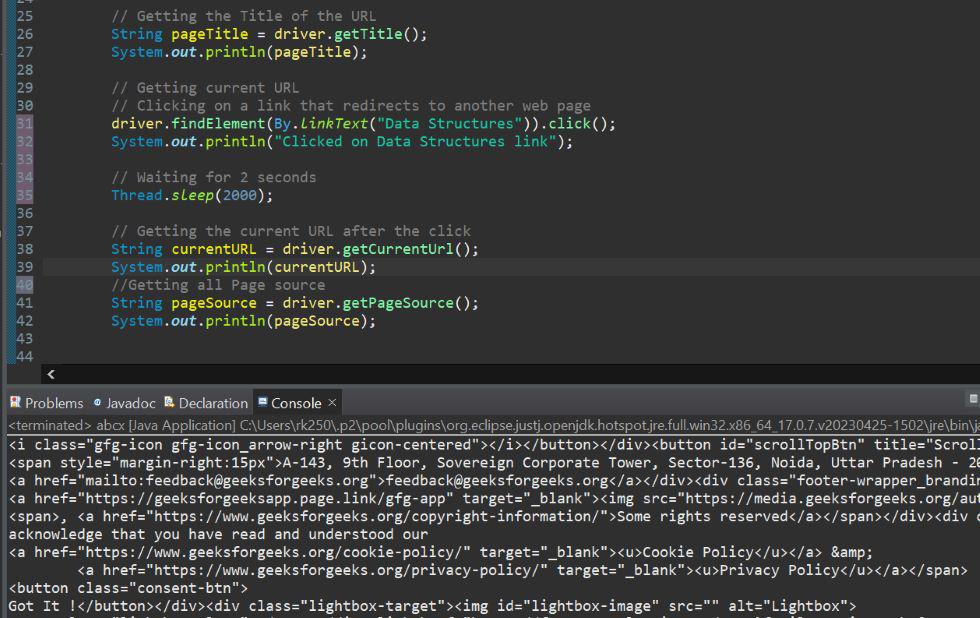Viewport: 980px width, 618px height.
Task: Click the editor horizontal scroll left arrow
Action: [x=51, y=374]
